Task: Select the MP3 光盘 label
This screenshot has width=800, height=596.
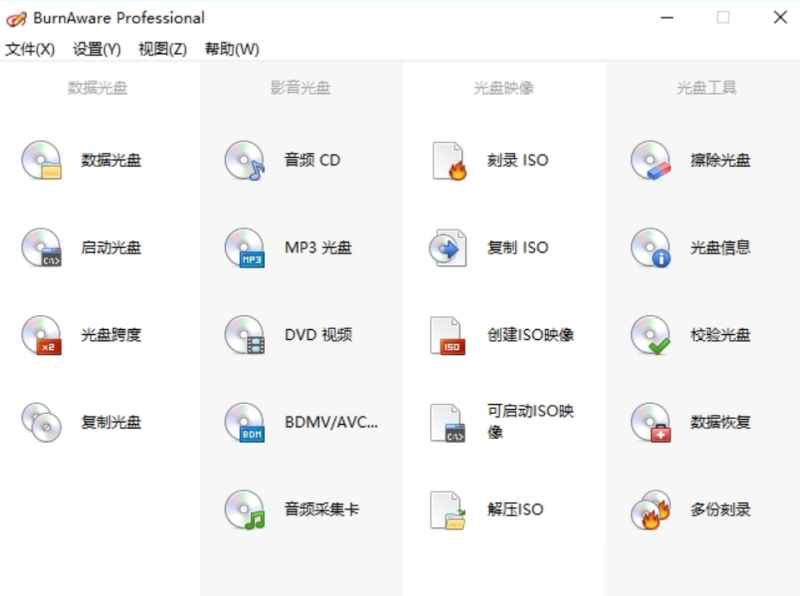Action: pyautogui.click(x=318, y=247)
